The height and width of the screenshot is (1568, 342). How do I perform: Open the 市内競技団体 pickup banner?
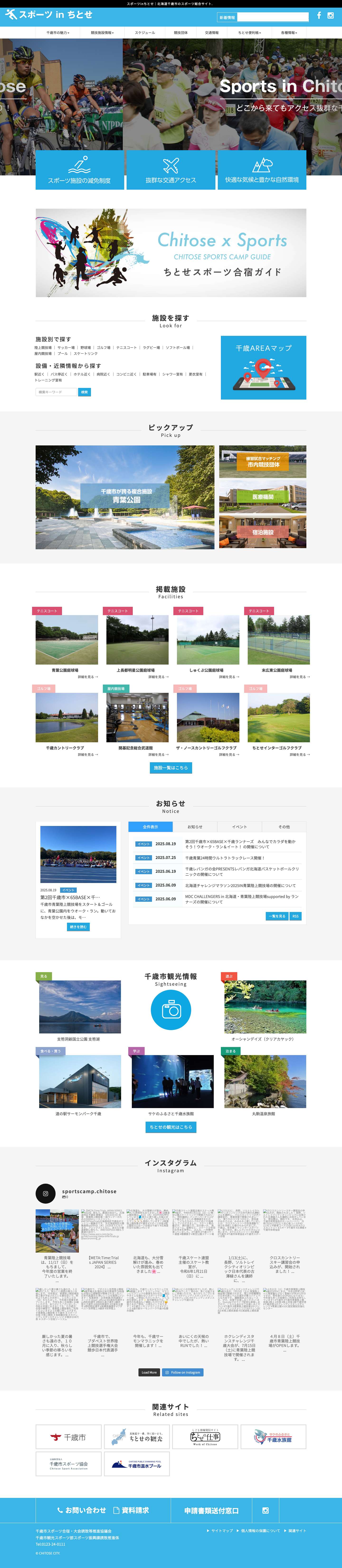point(263,461)
